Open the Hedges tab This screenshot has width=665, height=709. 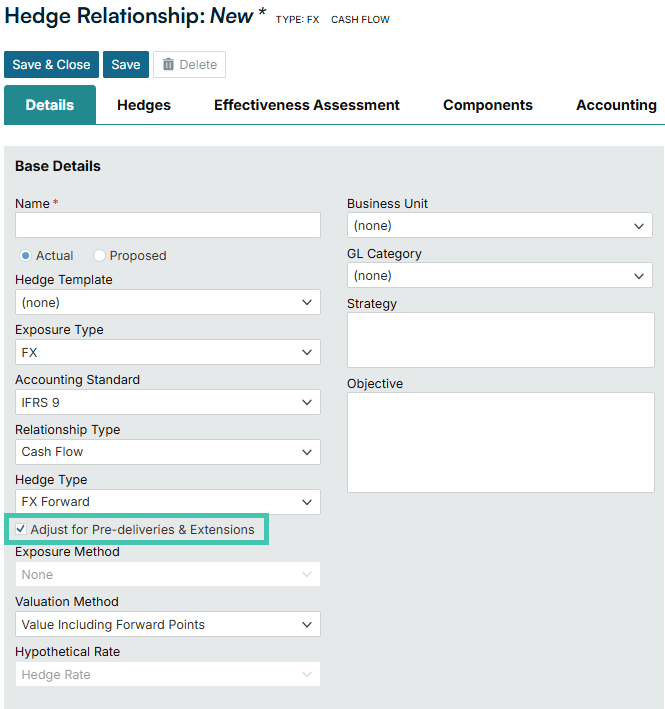144,105
